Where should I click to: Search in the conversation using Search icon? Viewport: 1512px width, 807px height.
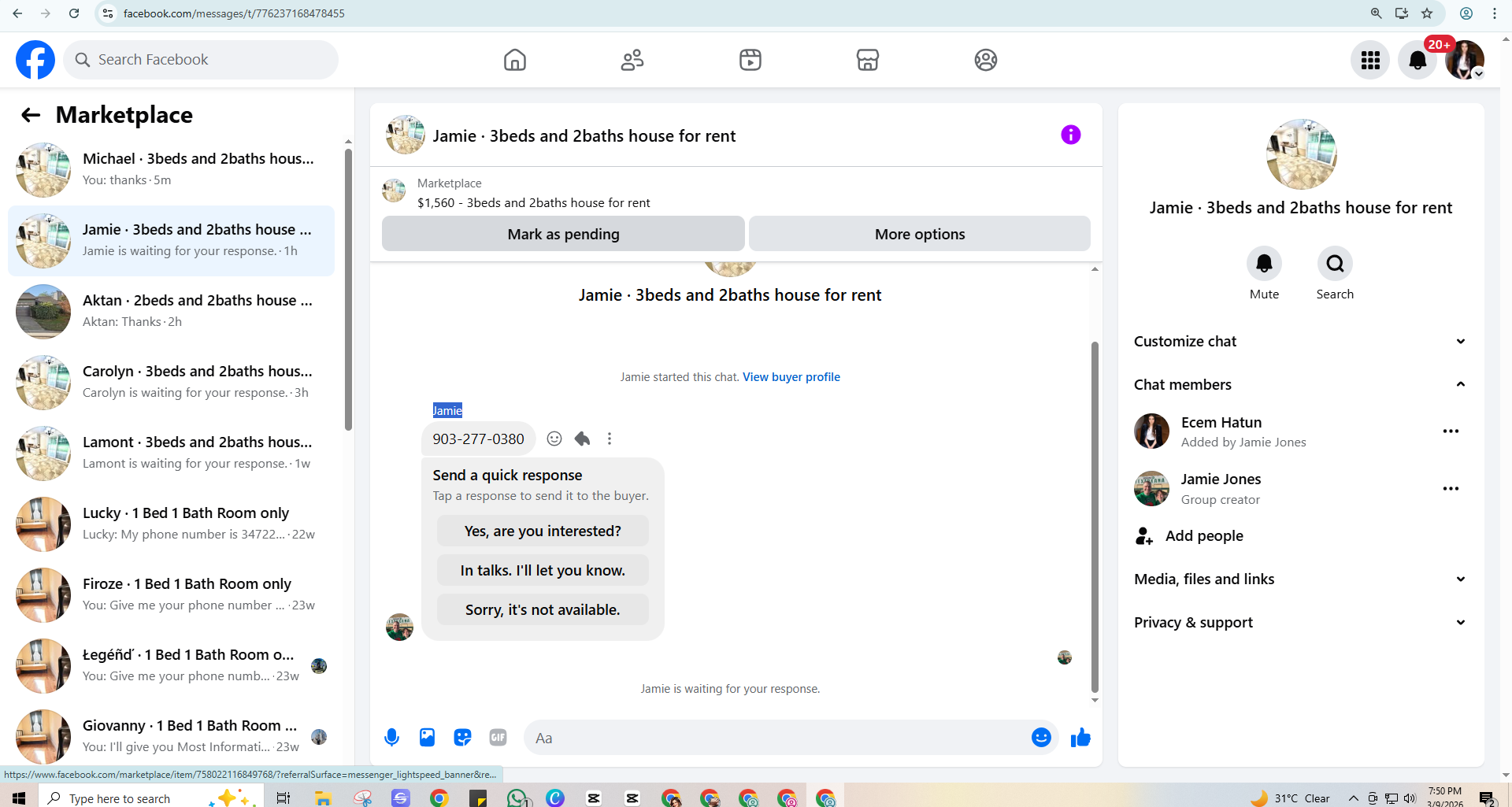[x=1335, y=264]
